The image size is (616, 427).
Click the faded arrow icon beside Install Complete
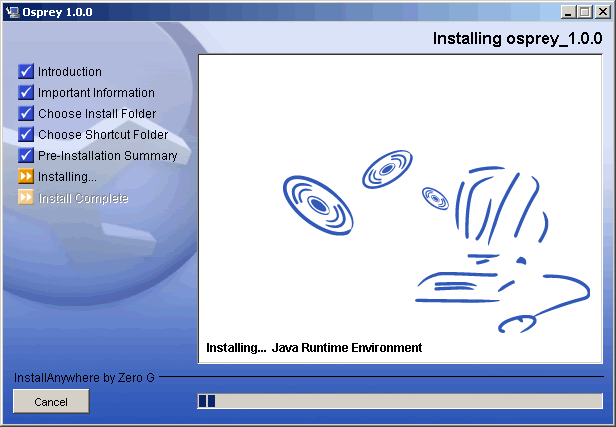click(26, 198)
